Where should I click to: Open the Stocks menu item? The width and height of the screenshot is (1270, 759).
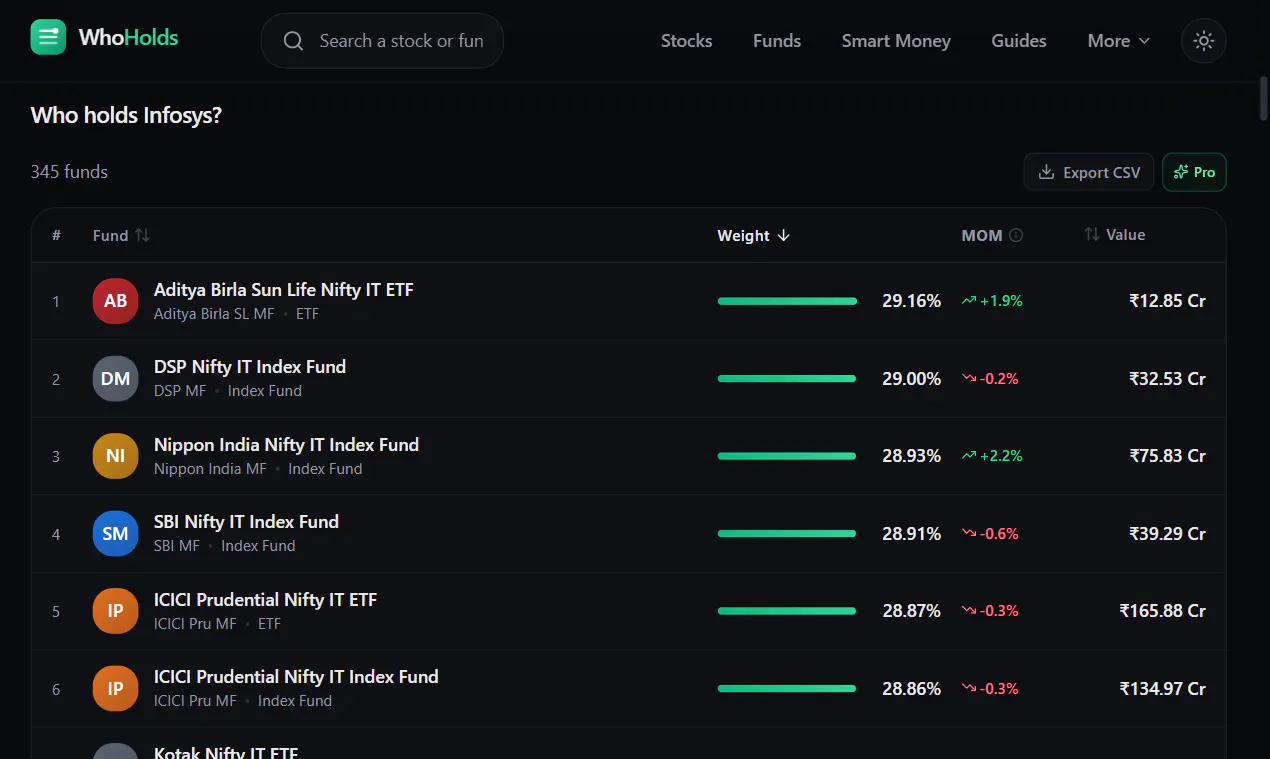tap(687, 41)
